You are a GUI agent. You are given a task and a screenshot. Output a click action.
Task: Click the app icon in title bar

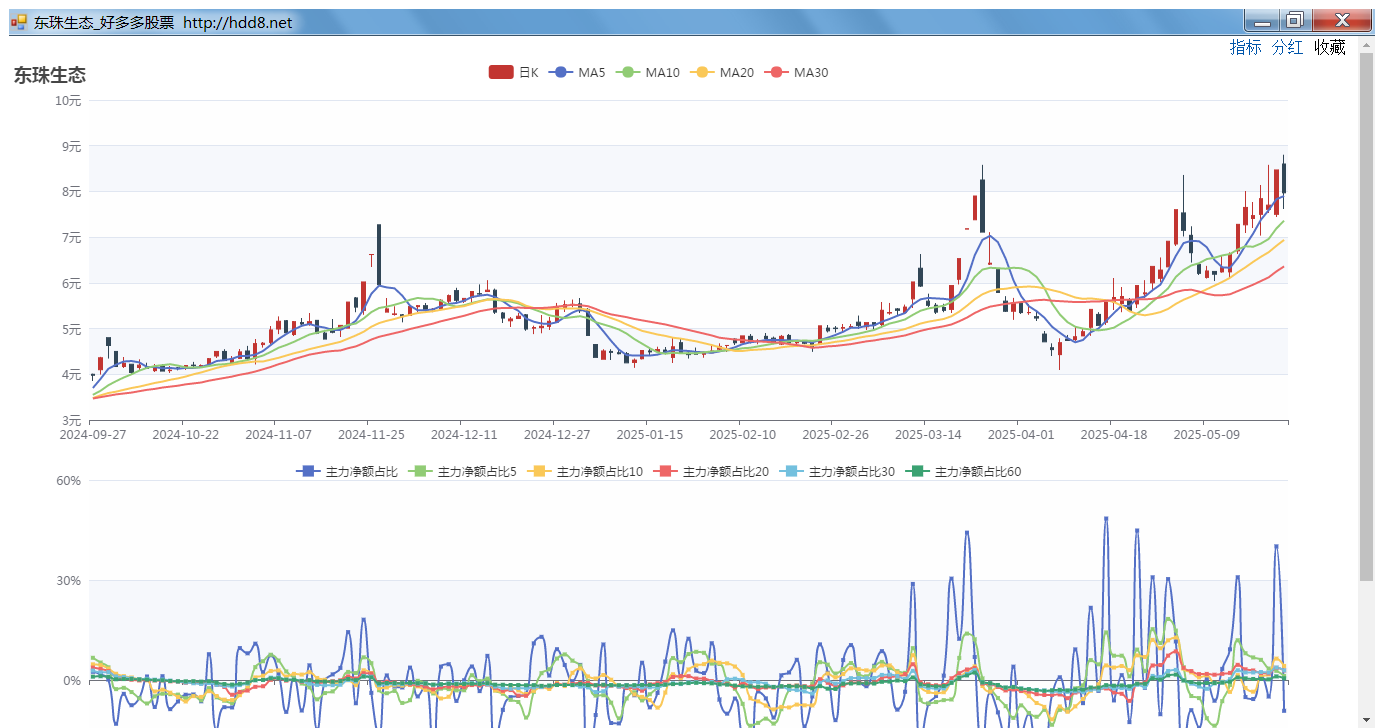pyautogui.click(x=19, y=21)
